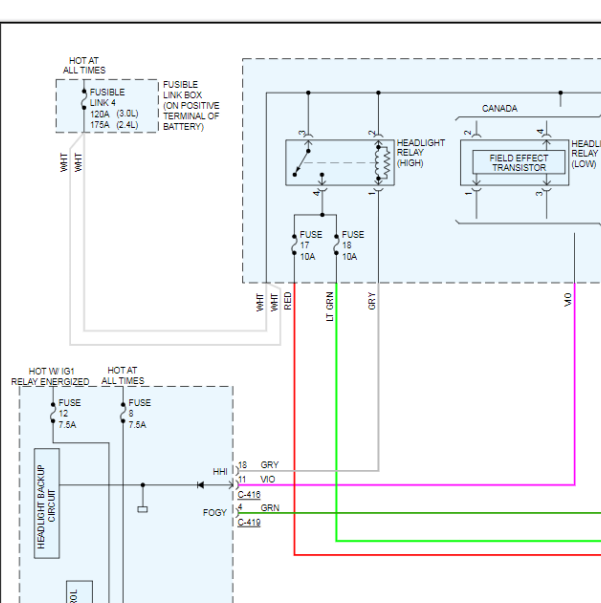Click the FOGY terminal label
The width and height of the screenshot is (601, 603).
tap(215, 512)
